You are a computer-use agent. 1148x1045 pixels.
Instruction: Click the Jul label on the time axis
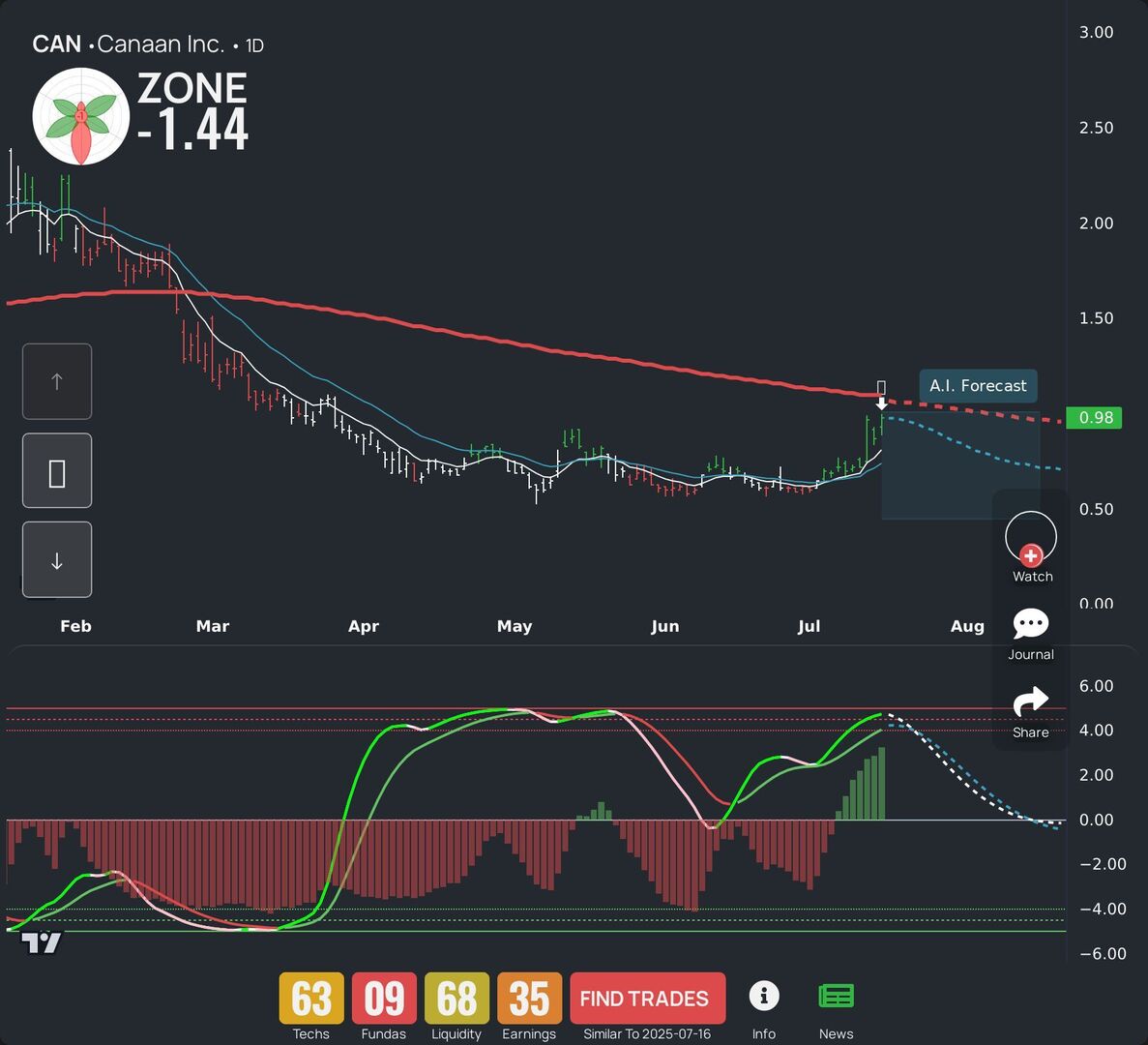click(x=809, y=626)
